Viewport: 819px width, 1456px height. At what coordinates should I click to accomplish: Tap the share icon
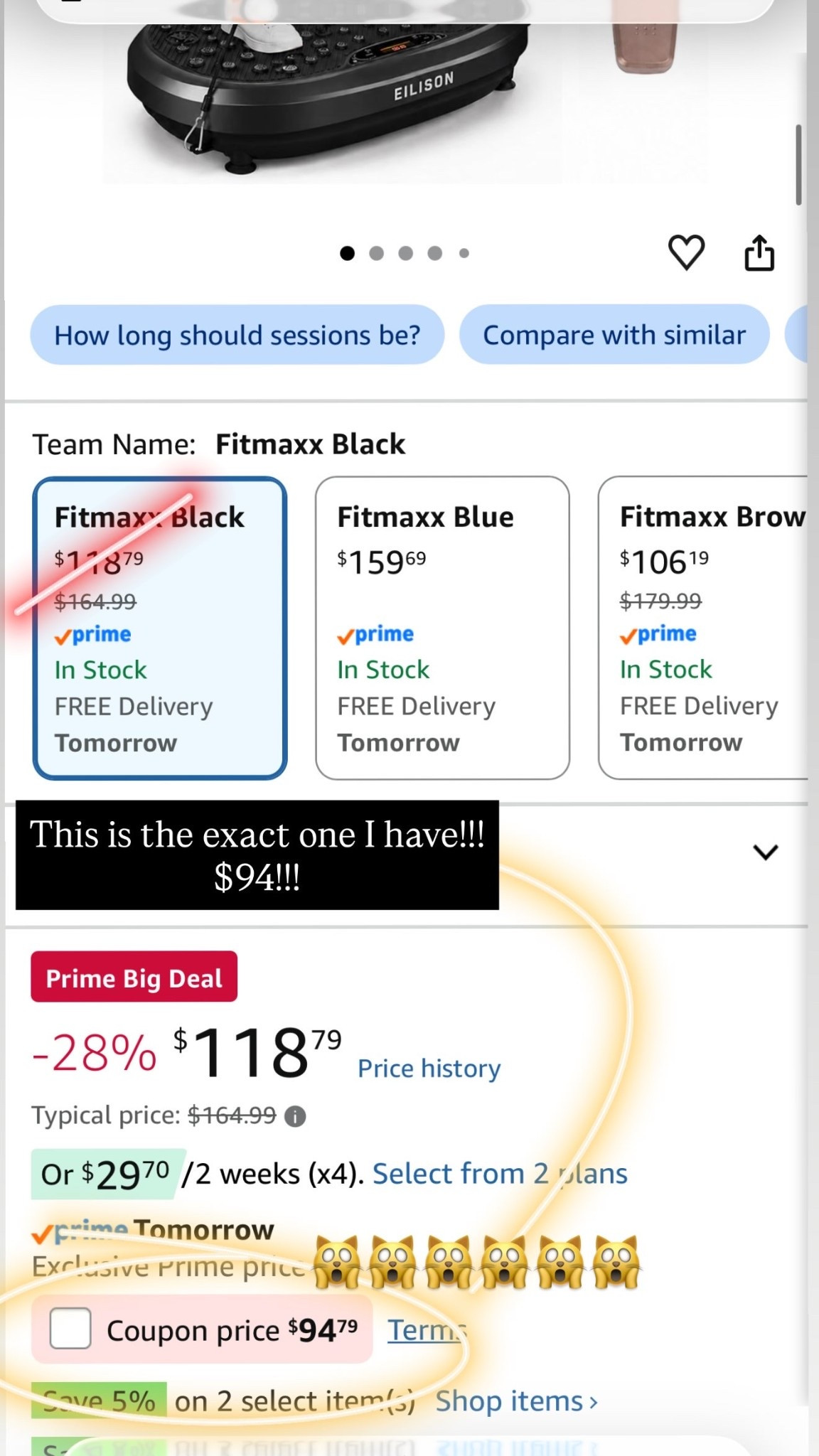[x=759, y=252]
